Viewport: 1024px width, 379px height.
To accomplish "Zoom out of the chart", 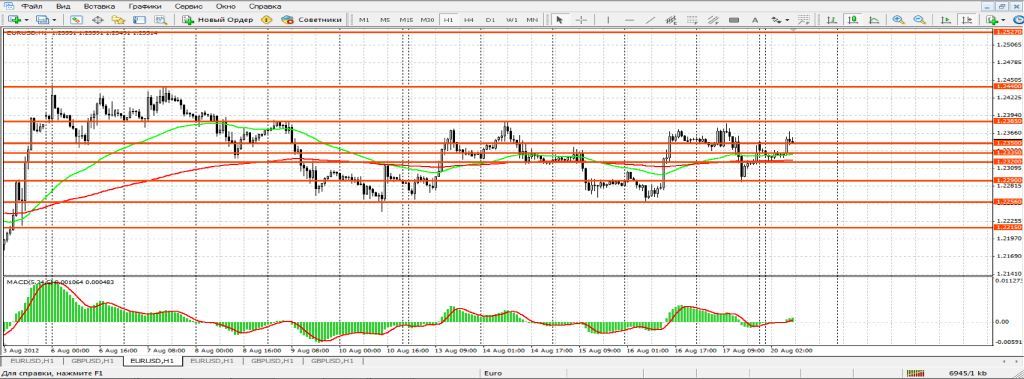I will 920,20.
